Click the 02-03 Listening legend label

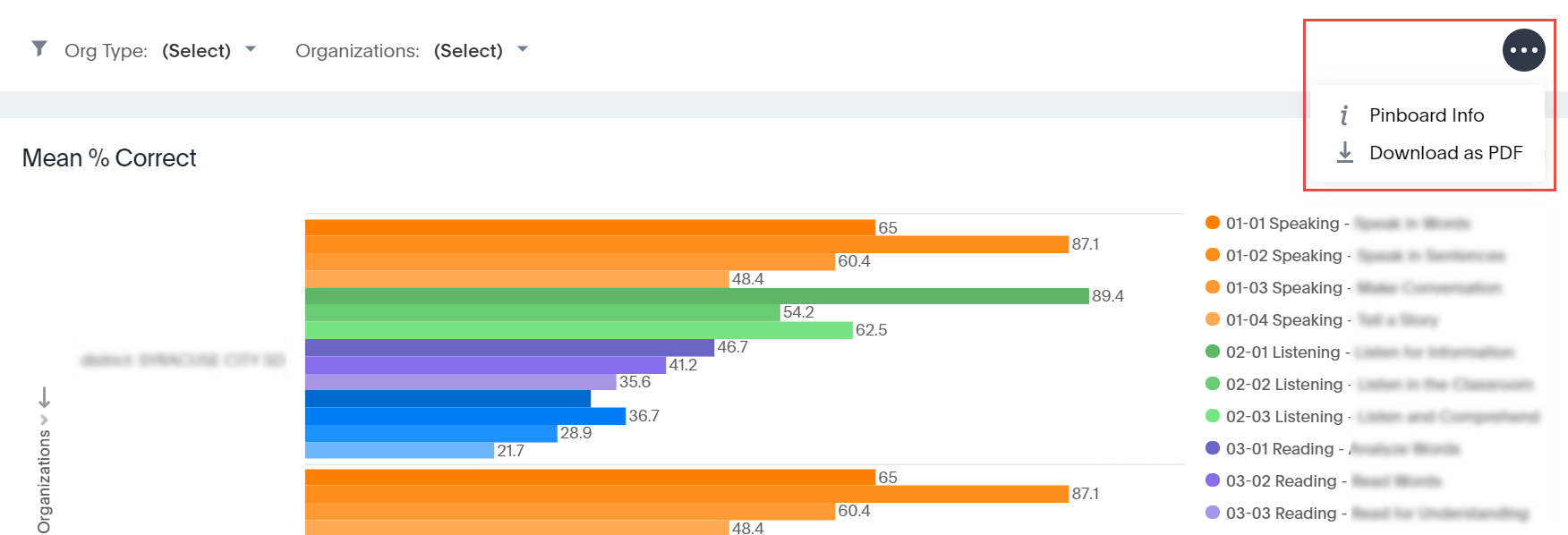point(1284,417)
